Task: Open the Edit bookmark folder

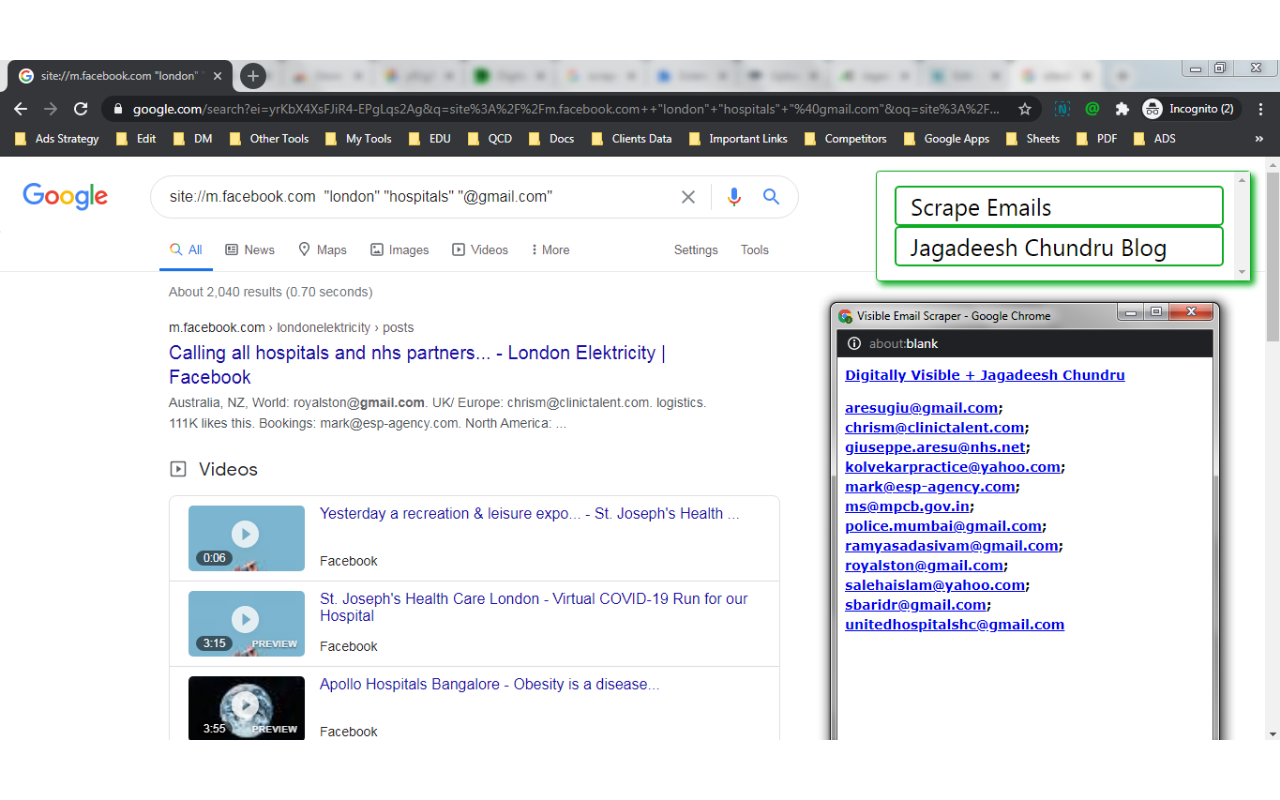Action: coord(136,139)
